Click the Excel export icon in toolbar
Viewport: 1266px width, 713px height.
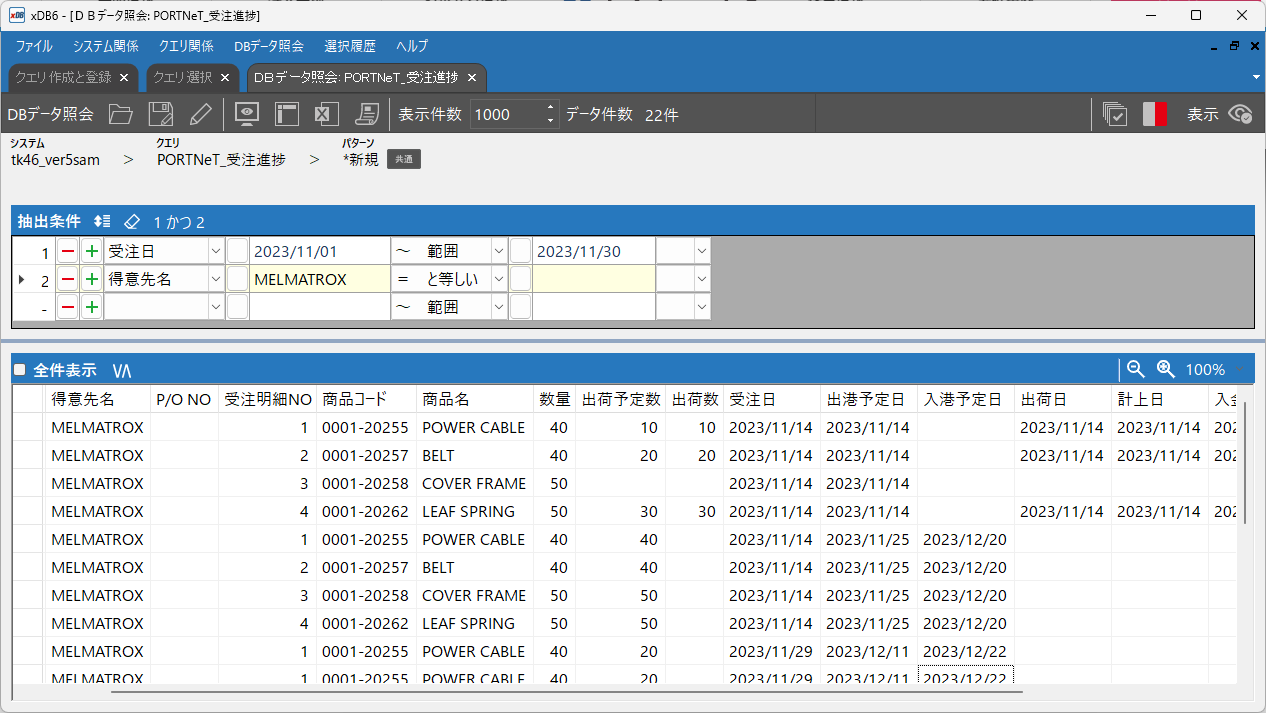[327, 114]
